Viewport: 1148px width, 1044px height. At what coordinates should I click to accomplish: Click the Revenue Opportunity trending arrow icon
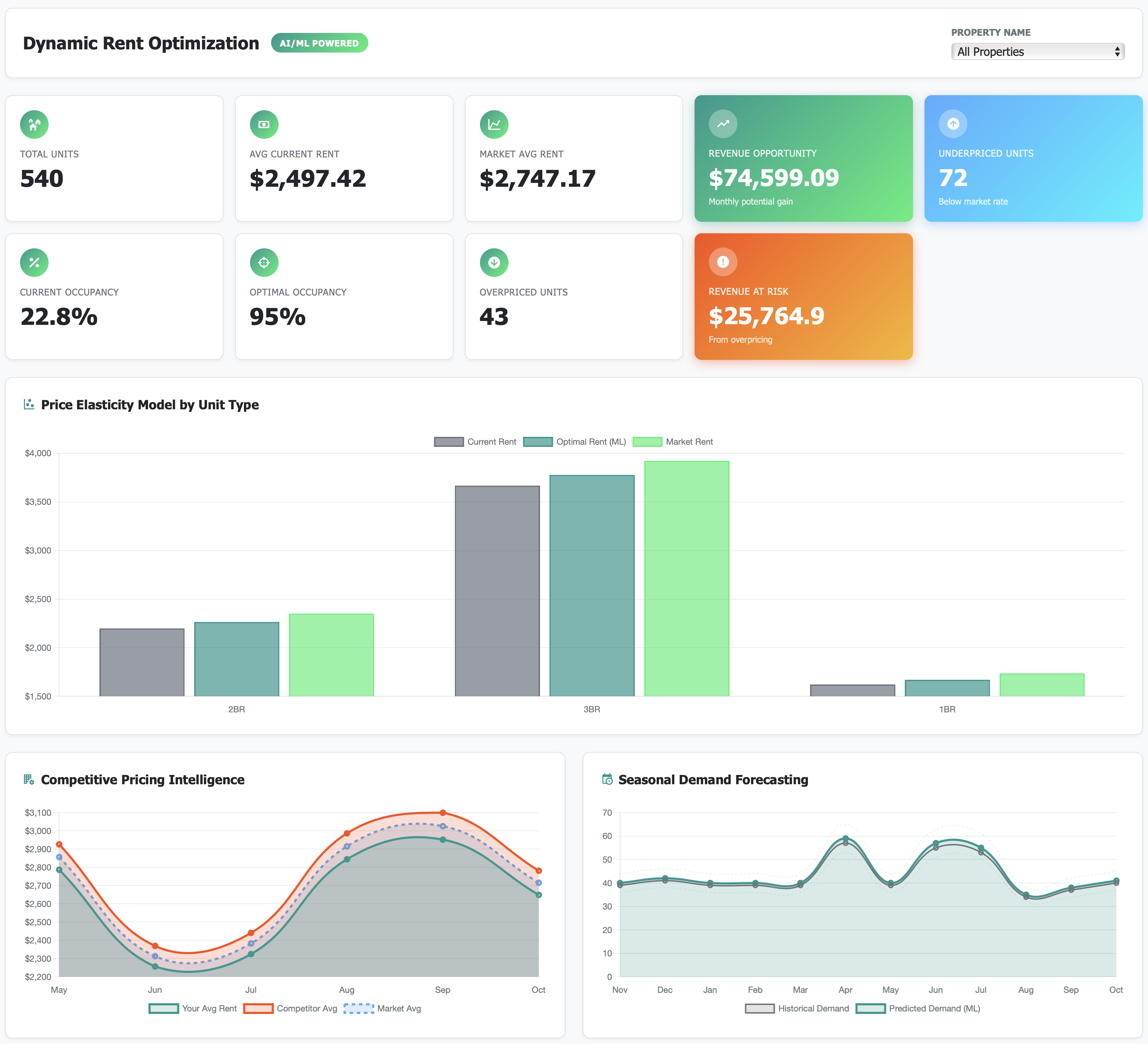point(723,123)
